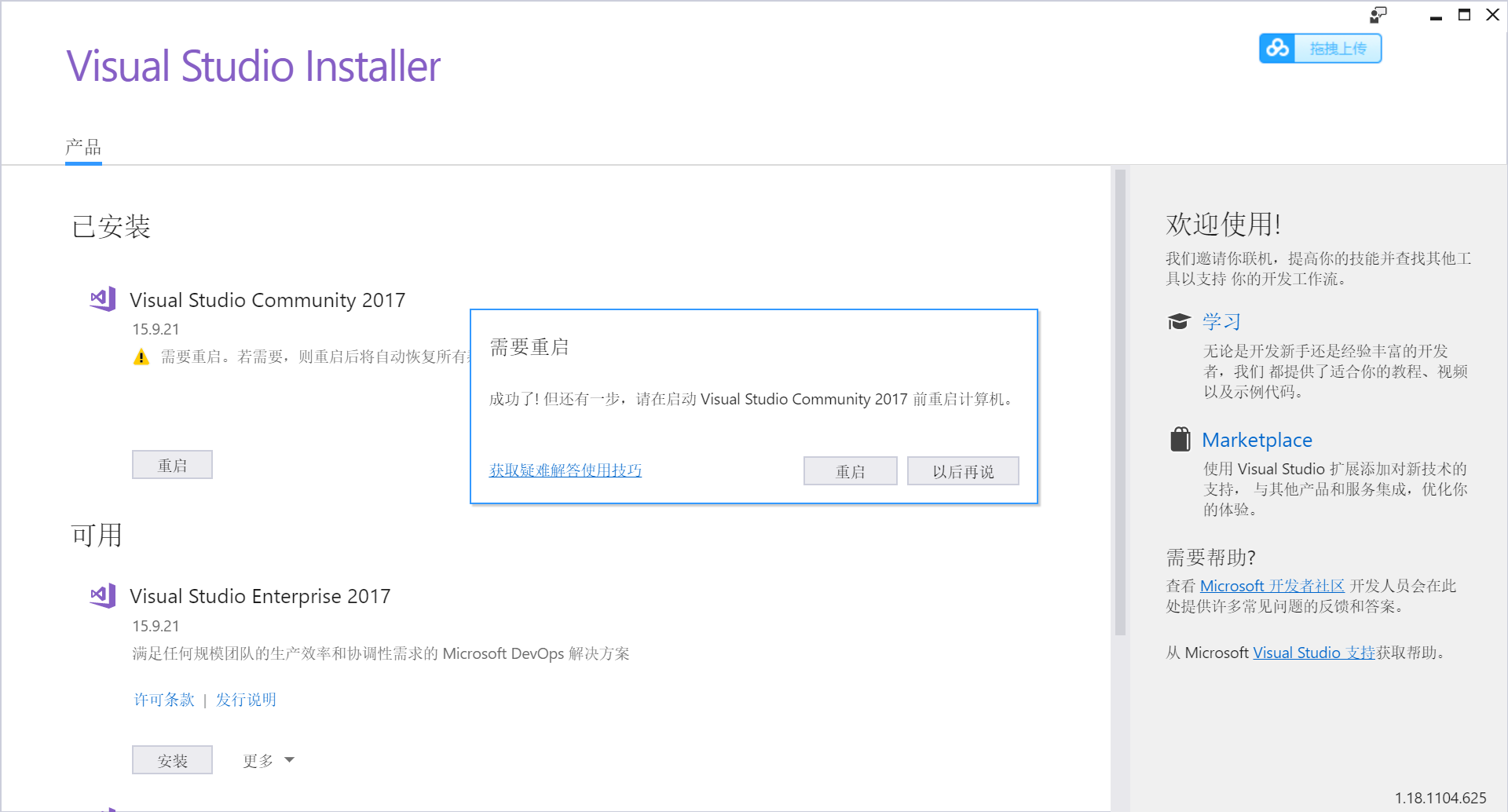This screenshot has width=1508, height=812.
Task: Click the Visual Studio Community 2017 product icon
Action: pos(101,299)
